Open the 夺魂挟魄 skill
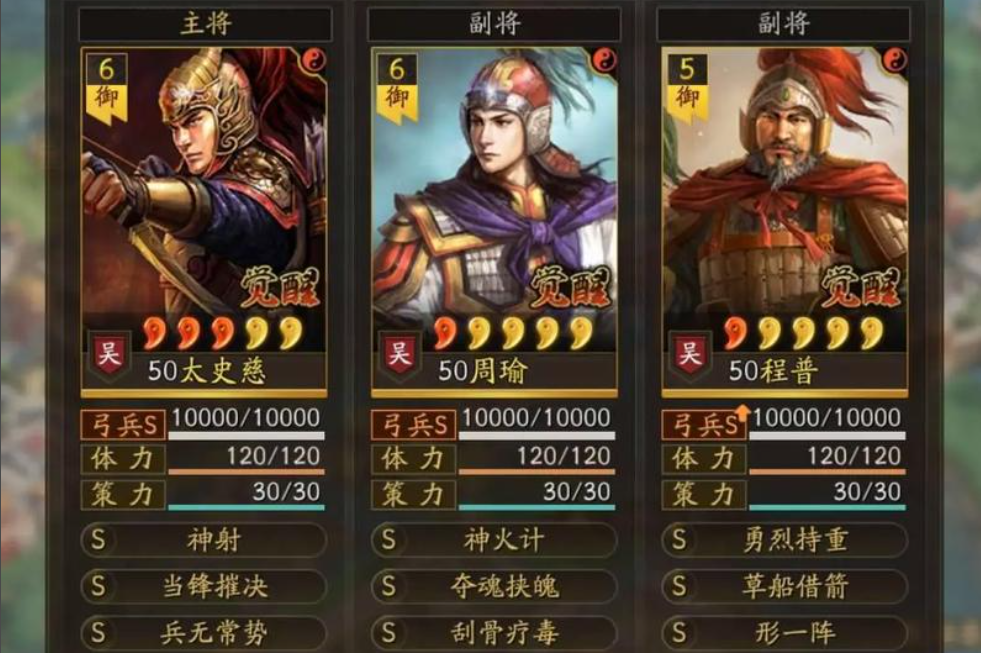 [494, 586]
